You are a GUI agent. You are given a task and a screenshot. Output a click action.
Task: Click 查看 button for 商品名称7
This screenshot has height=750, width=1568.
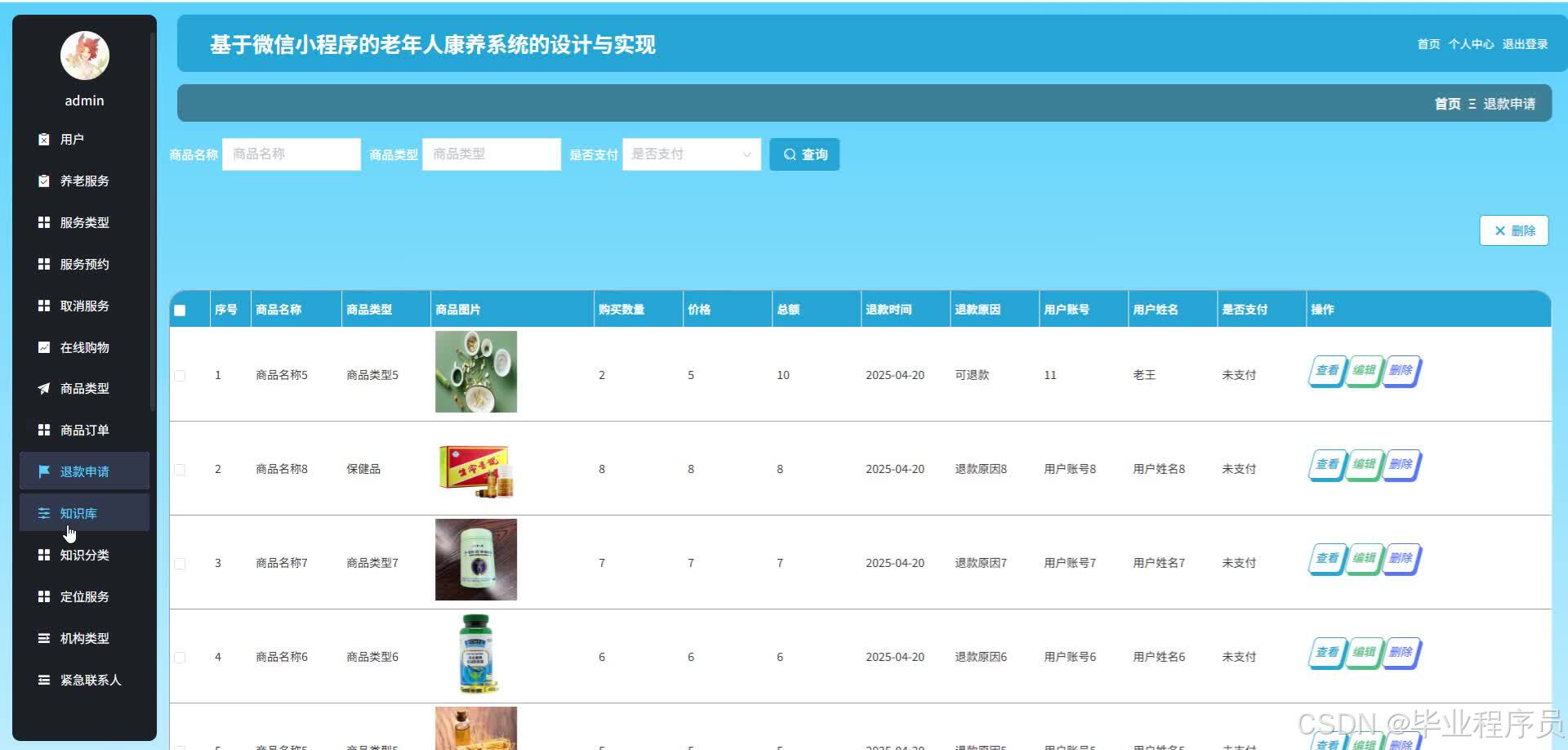tap(1327, 559)
